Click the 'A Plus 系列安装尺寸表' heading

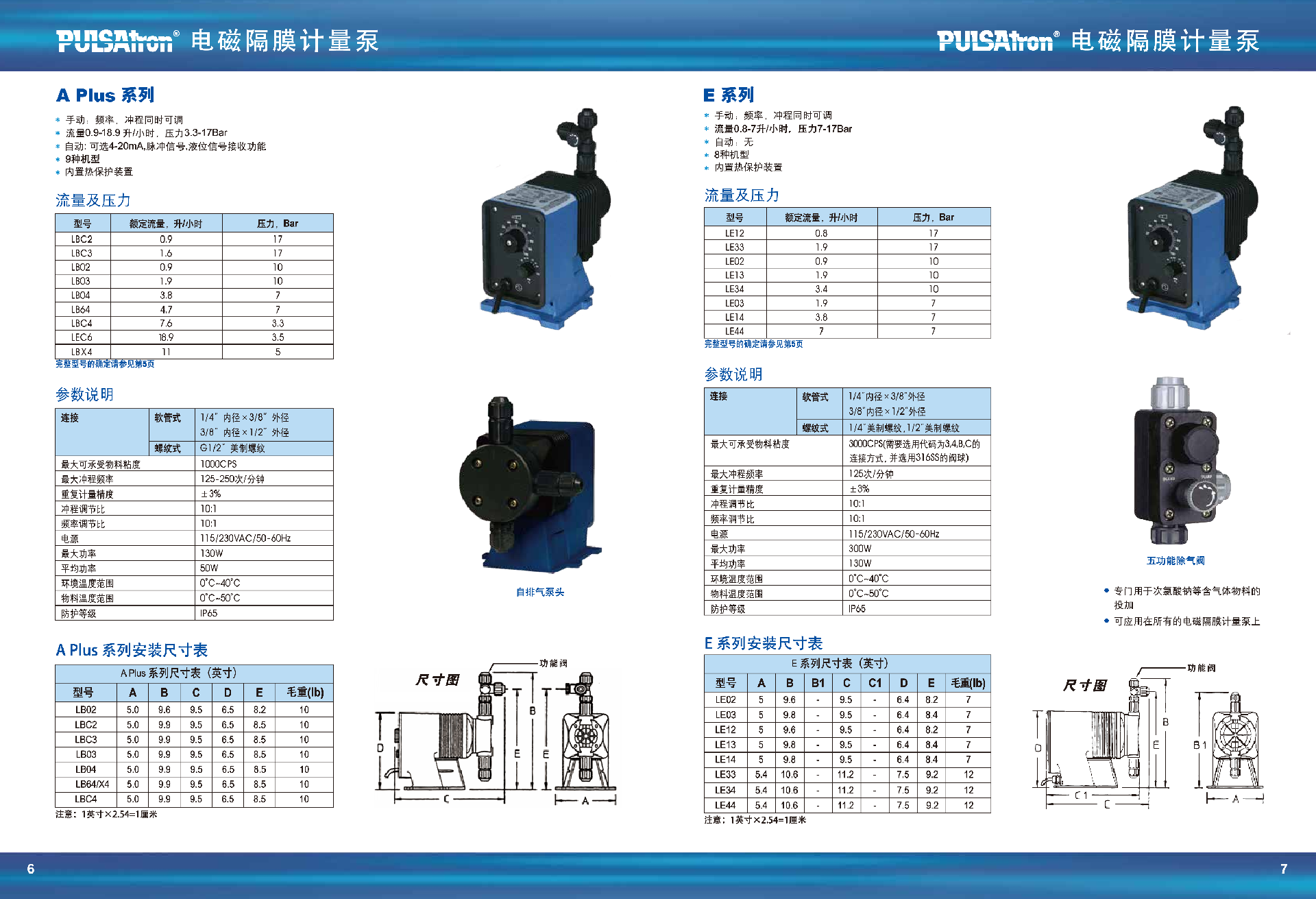(x=132, y=650)
